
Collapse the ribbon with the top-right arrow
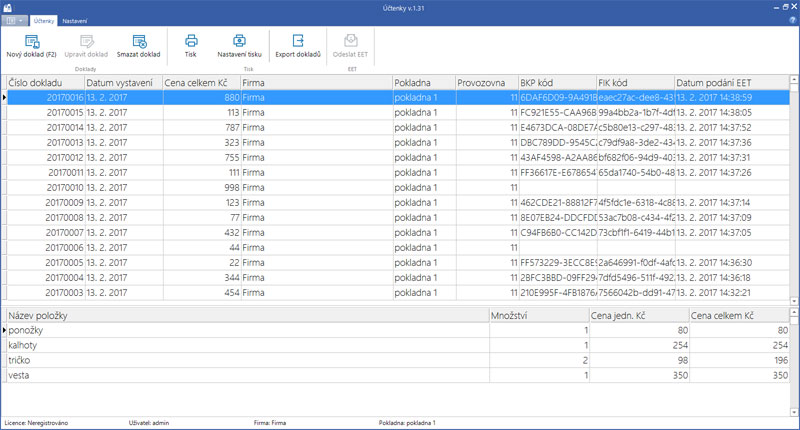792,20
